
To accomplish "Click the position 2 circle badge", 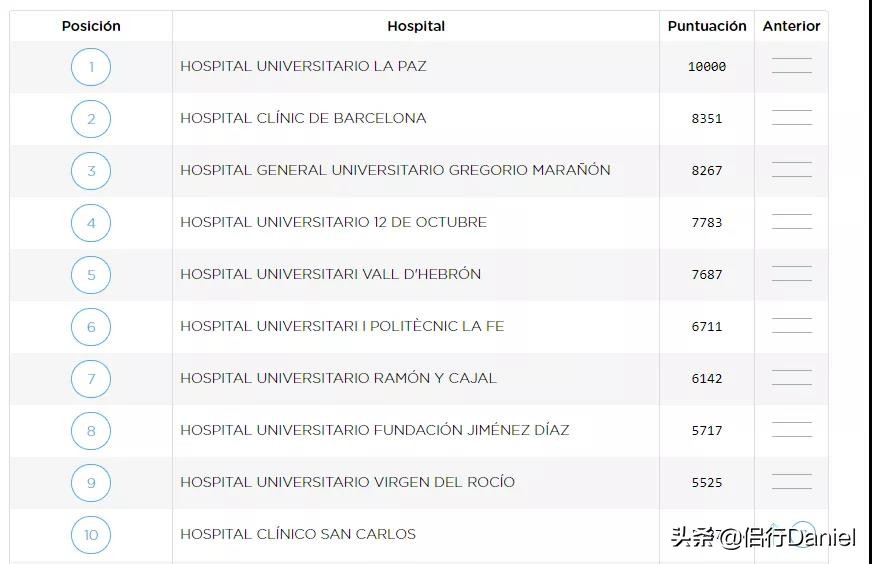I will click(91, 119).
